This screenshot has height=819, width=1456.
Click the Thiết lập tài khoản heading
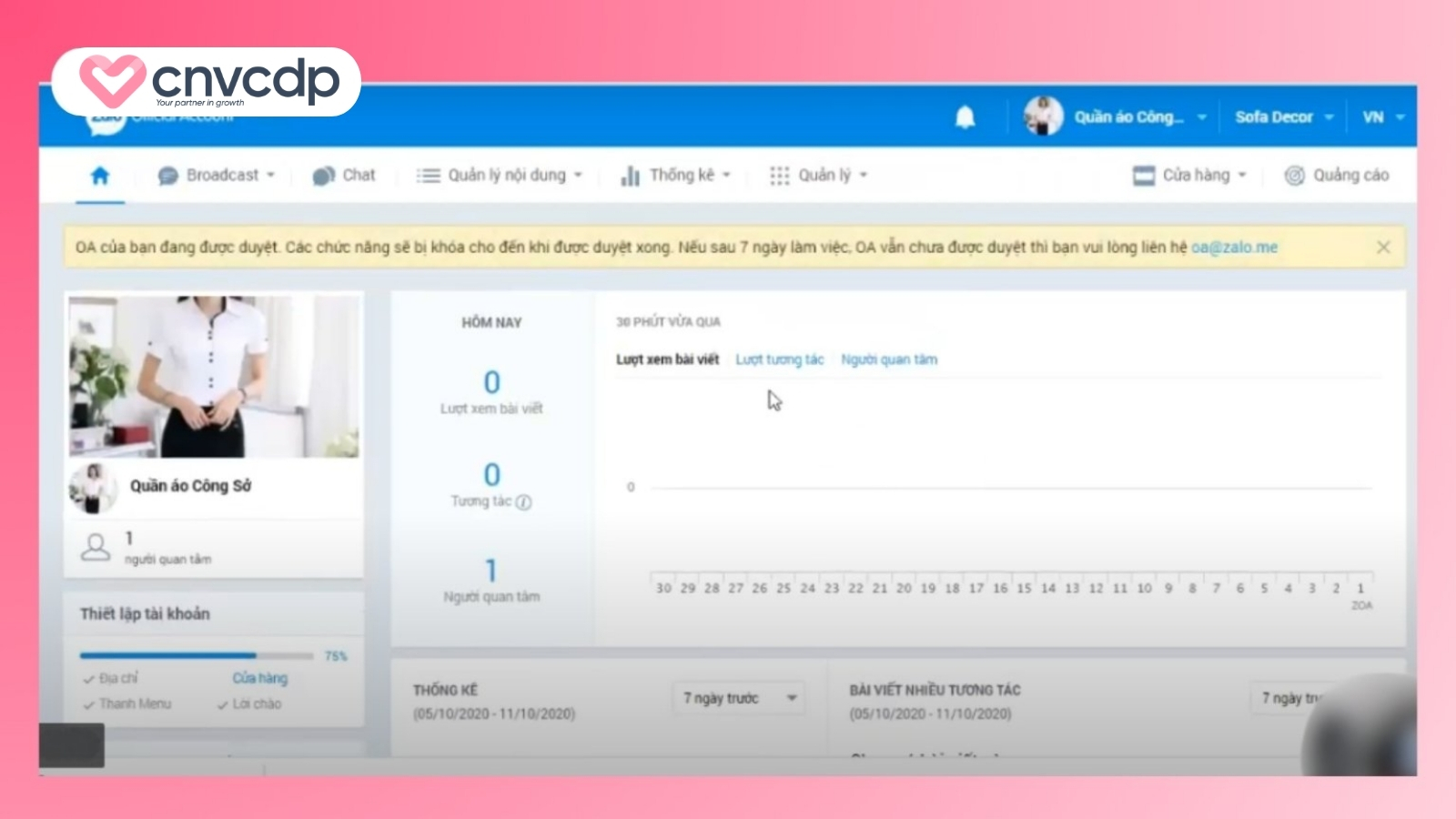[145, 613]
